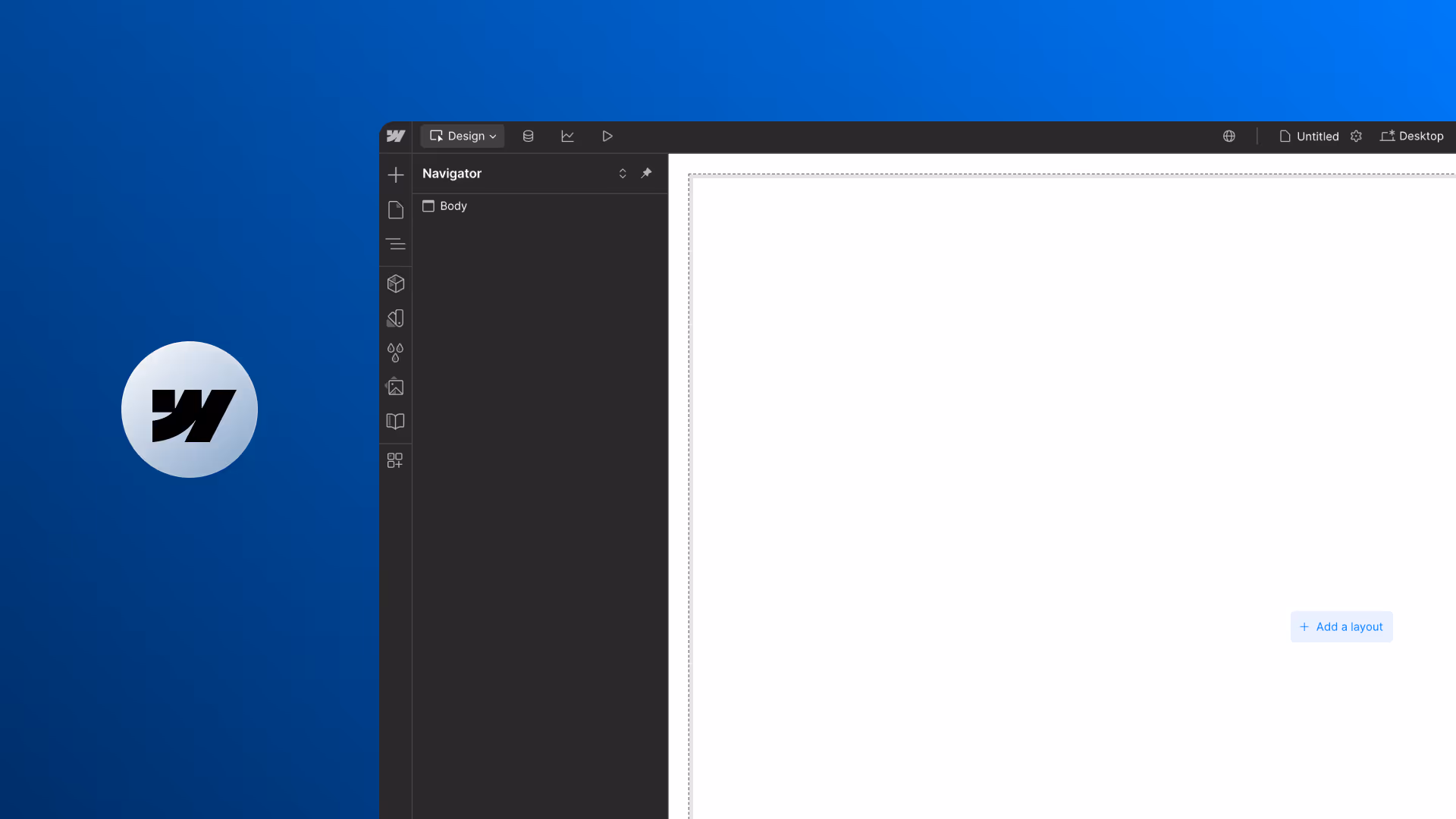The width and height of the screenshot is (1456, 819).
Task: Click the Webflow logo menu icon
Action: pos(396,136)
